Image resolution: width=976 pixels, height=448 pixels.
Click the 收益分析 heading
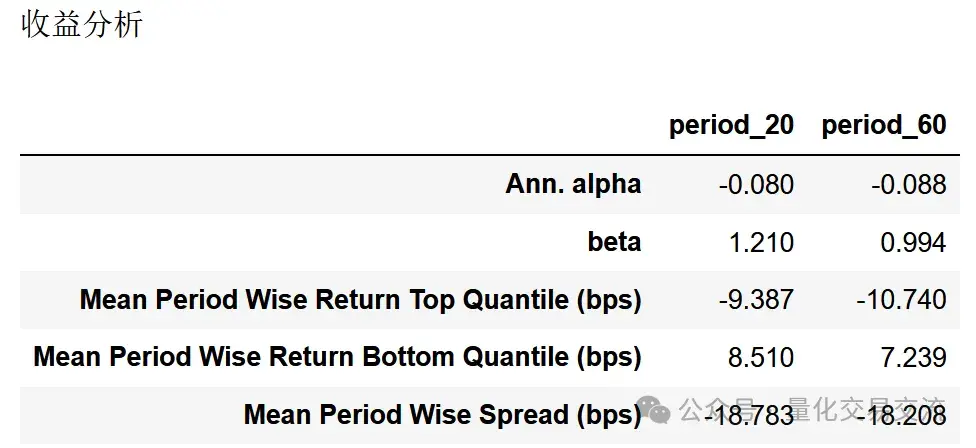[82, 25]
